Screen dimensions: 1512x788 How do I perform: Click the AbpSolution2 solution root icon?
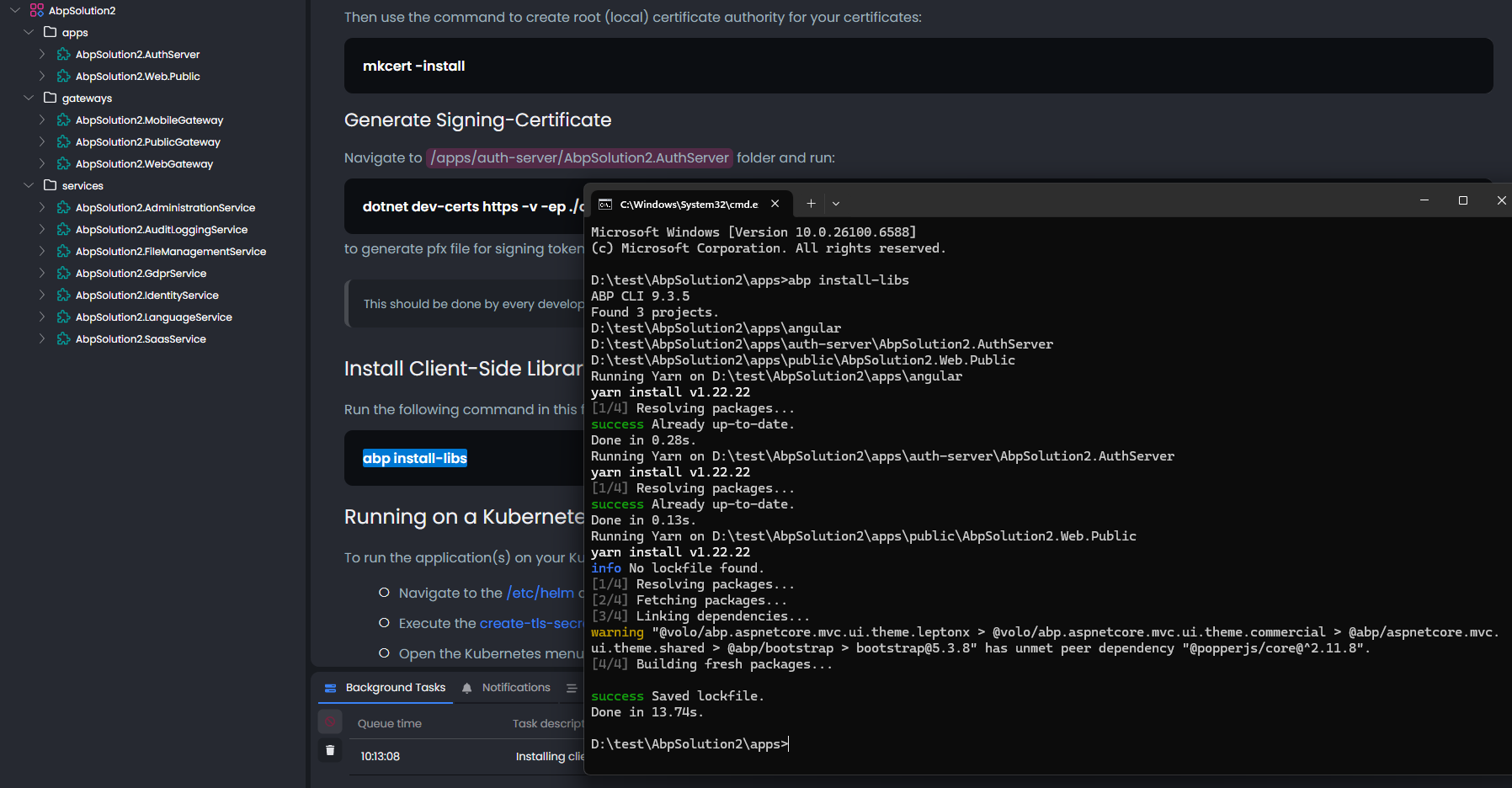(36, 10)
